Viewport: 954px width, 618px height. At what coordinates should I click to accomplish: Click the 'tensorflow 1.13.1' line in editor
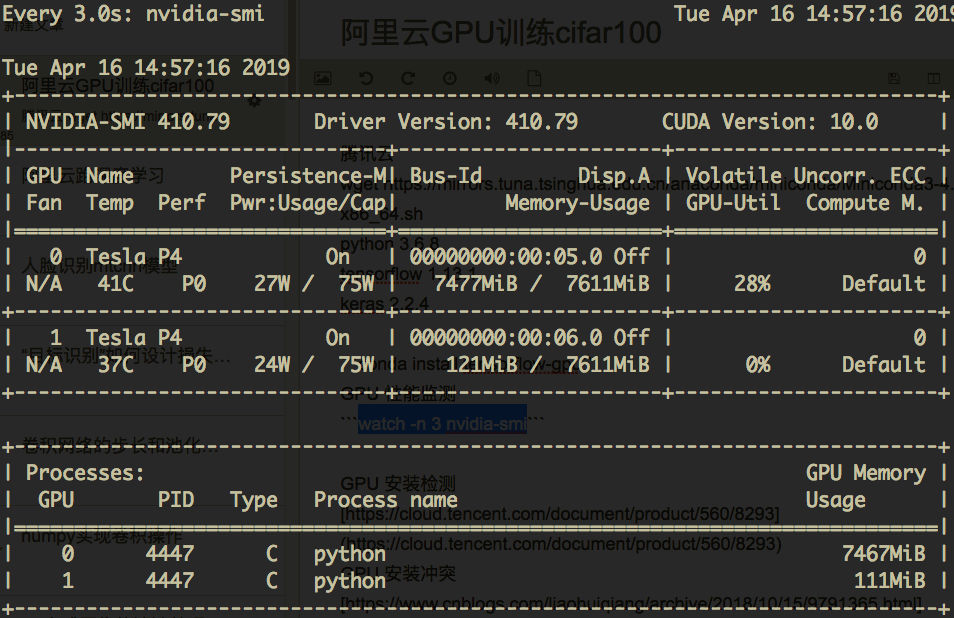408,274
